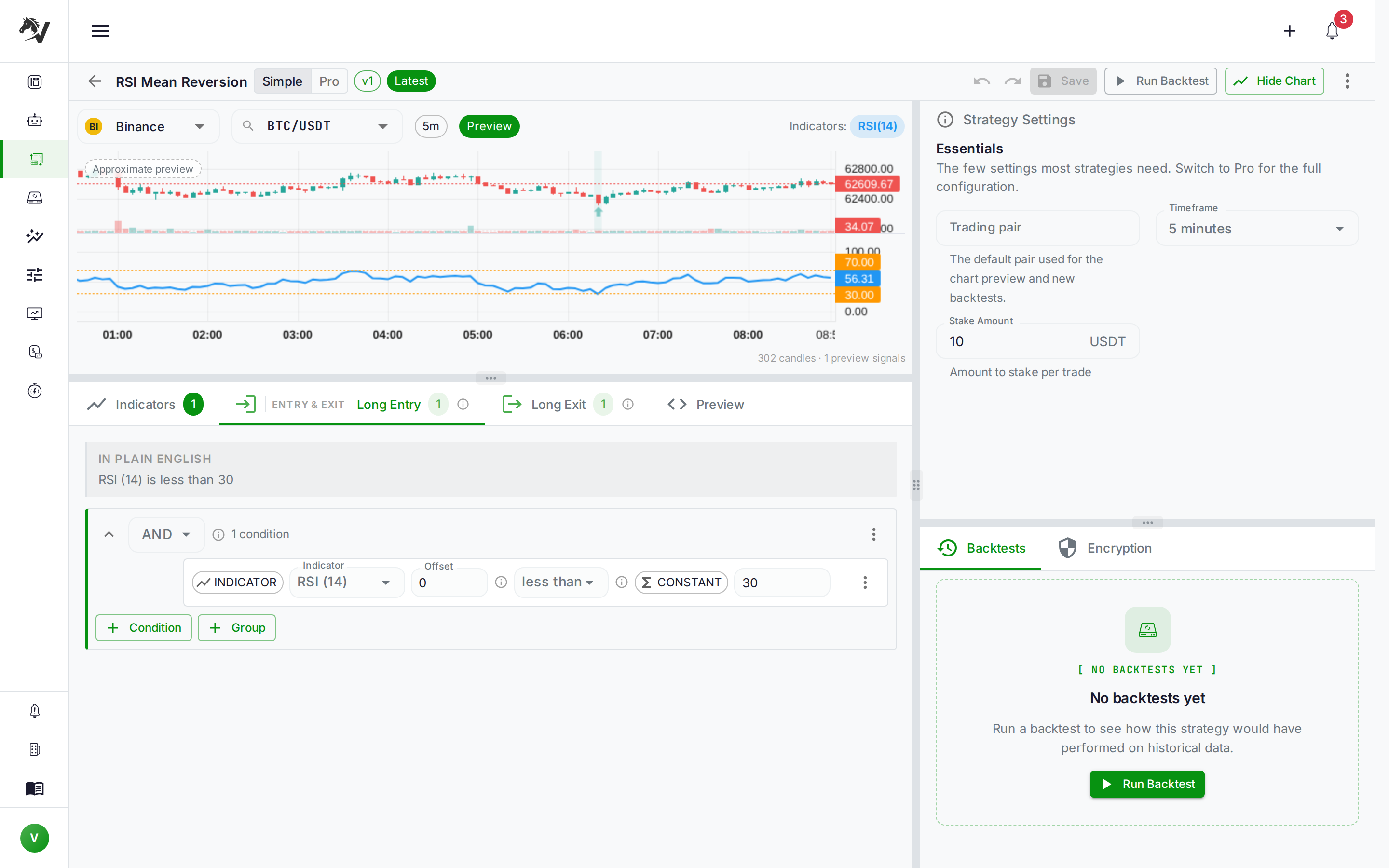
Task: Go back with the left arrow
Action: pos(95,81)
